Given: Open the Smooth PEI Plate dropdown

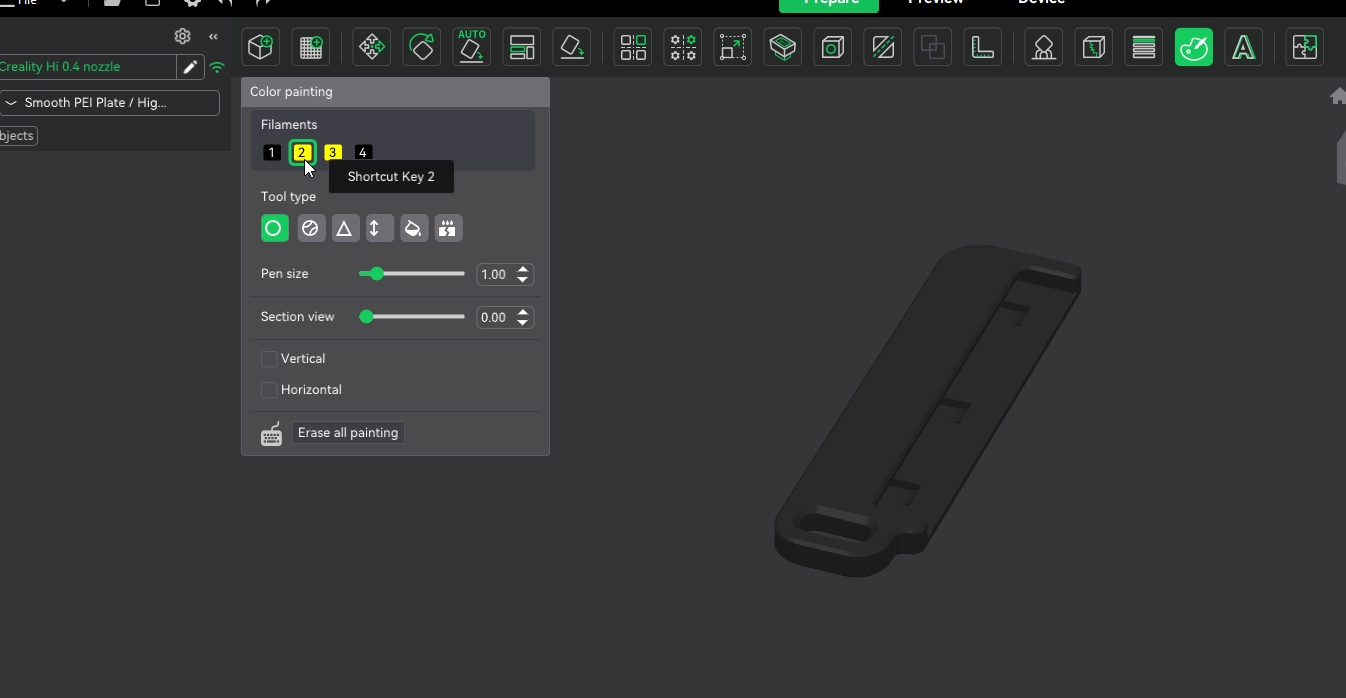Looking at the screenshot, I should [109, 103].
